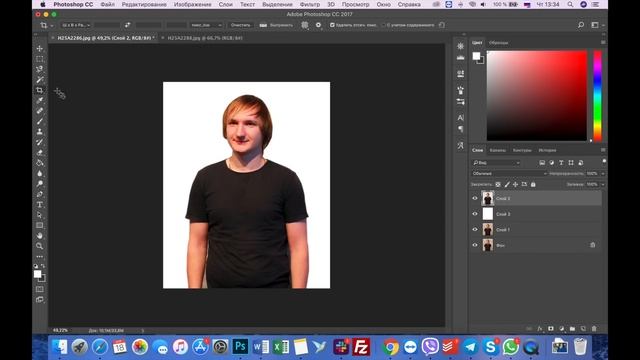Open FileZilla from the Dock
Image resolution: width=640 pixels, height=360 pixels.
[x=361, y=347]
